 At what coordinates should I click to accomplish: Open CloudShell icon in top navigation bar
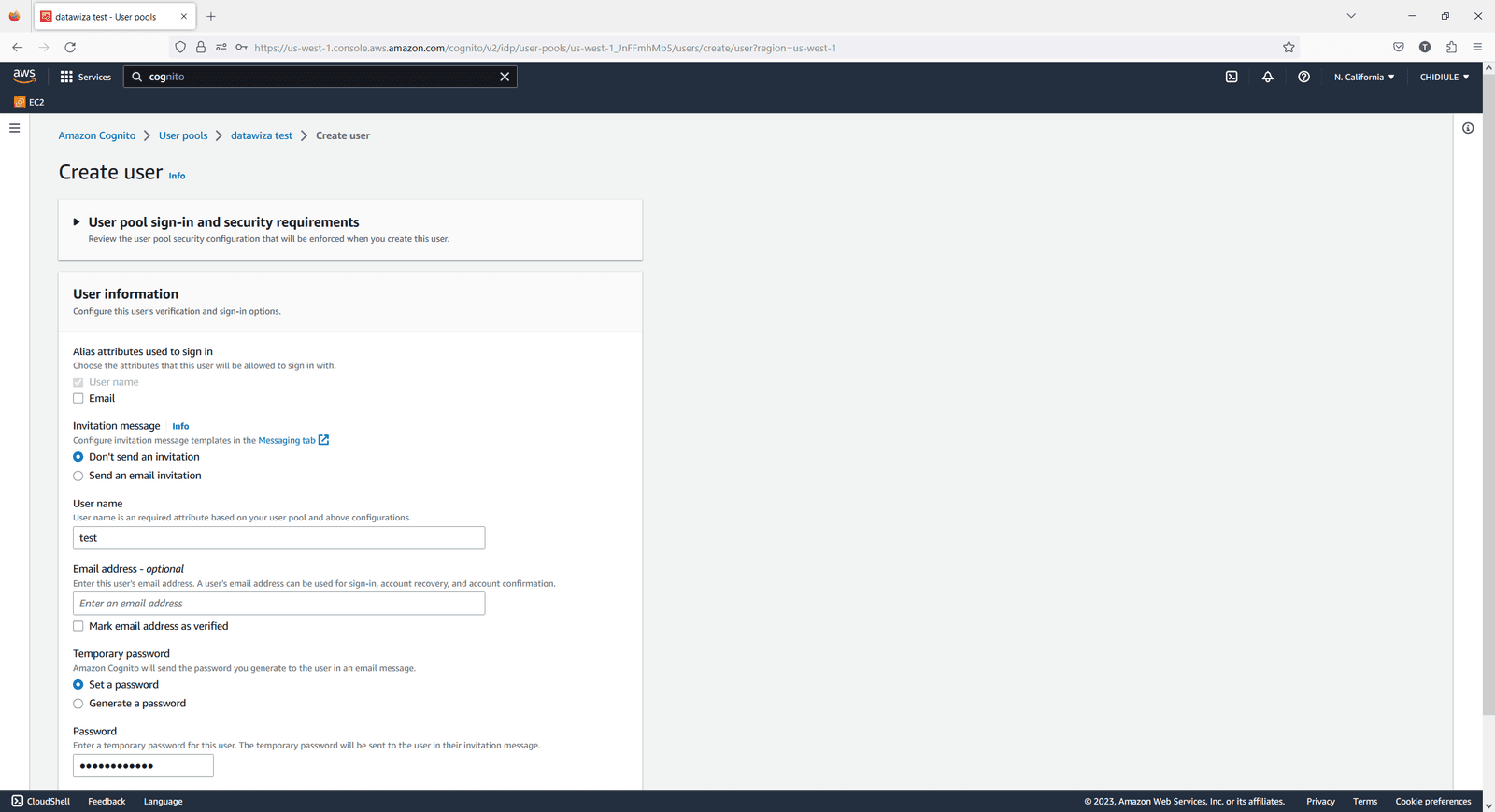point(1232,77)
